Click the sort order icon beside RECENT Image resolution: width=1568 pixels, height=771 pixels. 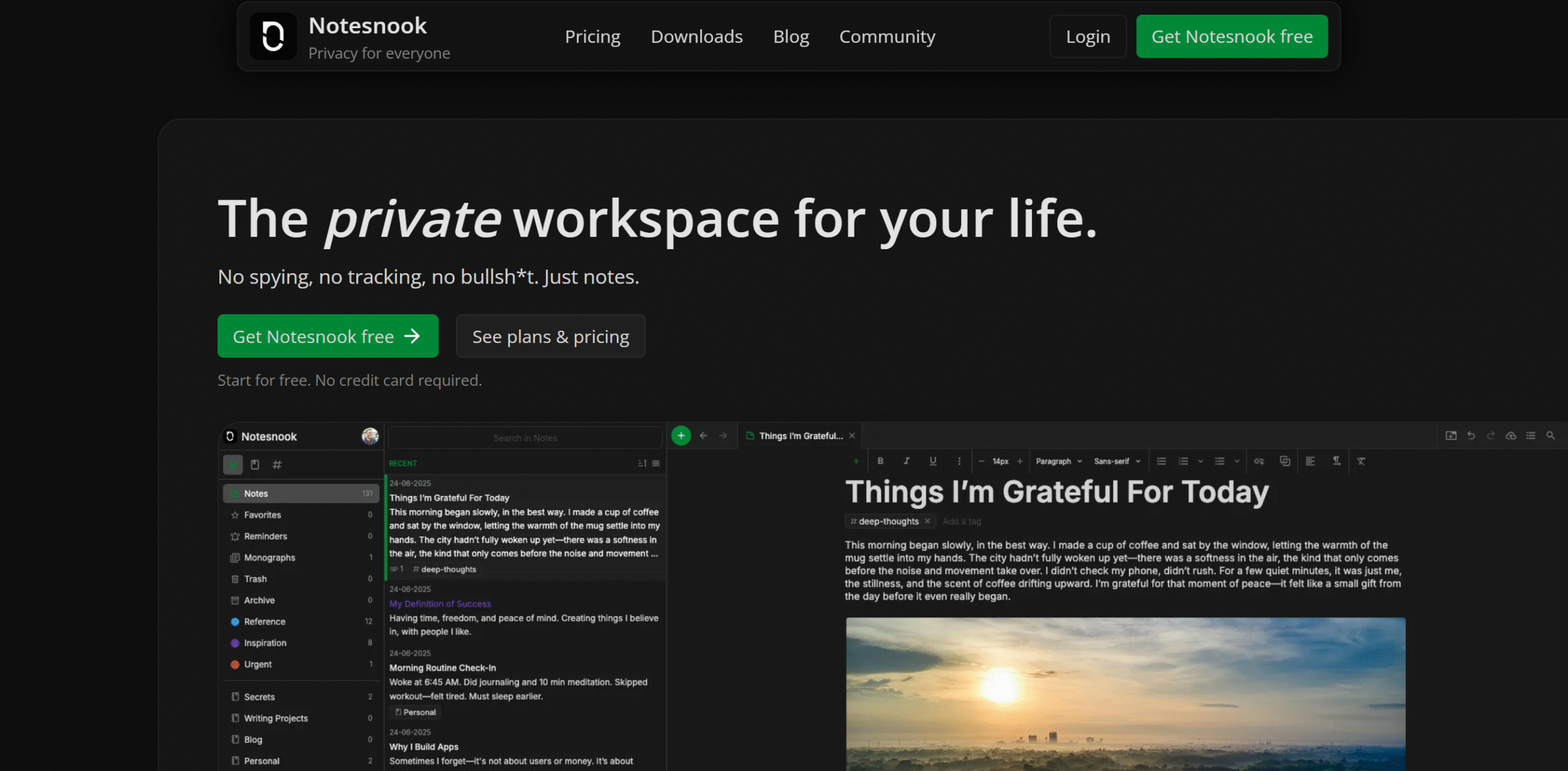[x=642, y=464]
